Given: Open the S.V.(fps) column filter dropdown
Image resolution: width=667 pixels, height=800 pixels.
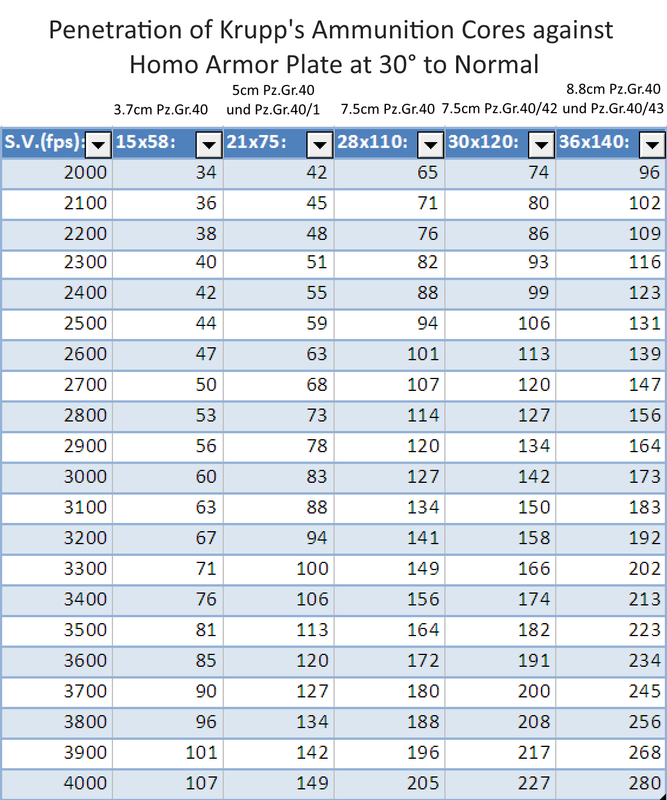Looking at the screenshot, I should 98,145.
